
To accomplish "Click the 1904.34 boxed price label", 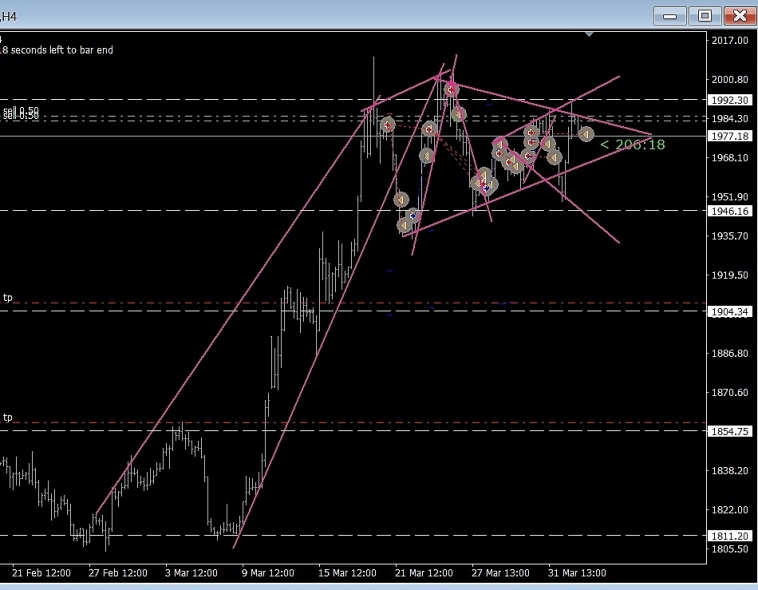I will coord(730,312).
